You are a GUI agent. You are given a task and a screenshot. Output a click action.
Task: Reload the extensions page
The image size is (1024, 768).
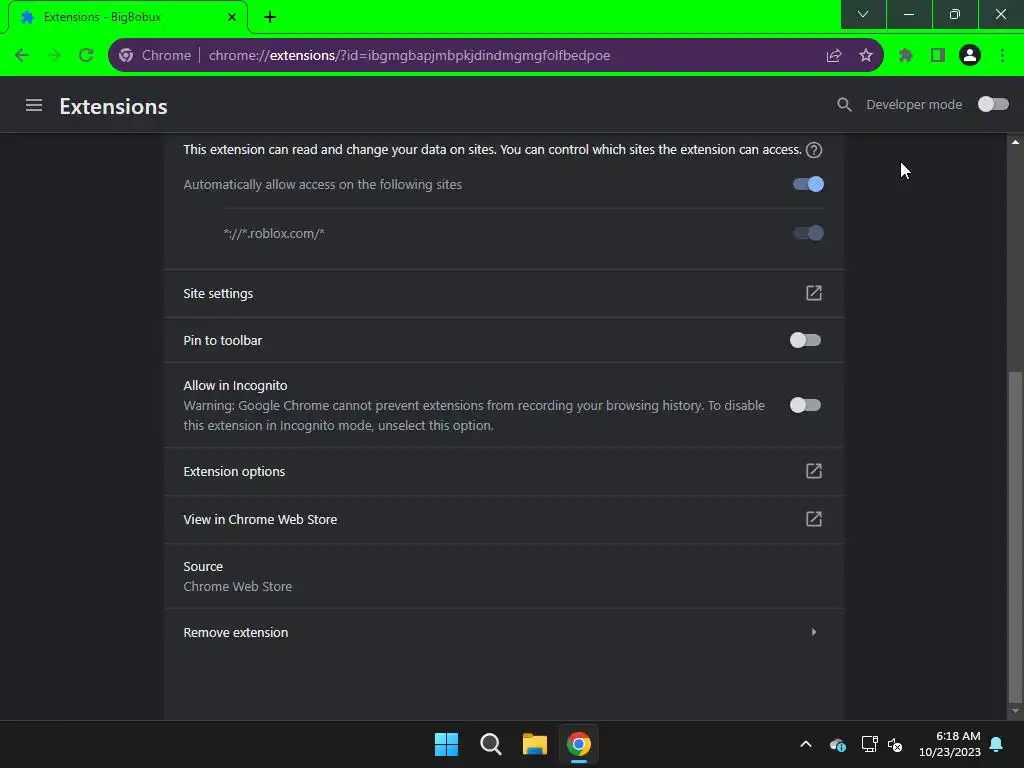click(86, 56)
